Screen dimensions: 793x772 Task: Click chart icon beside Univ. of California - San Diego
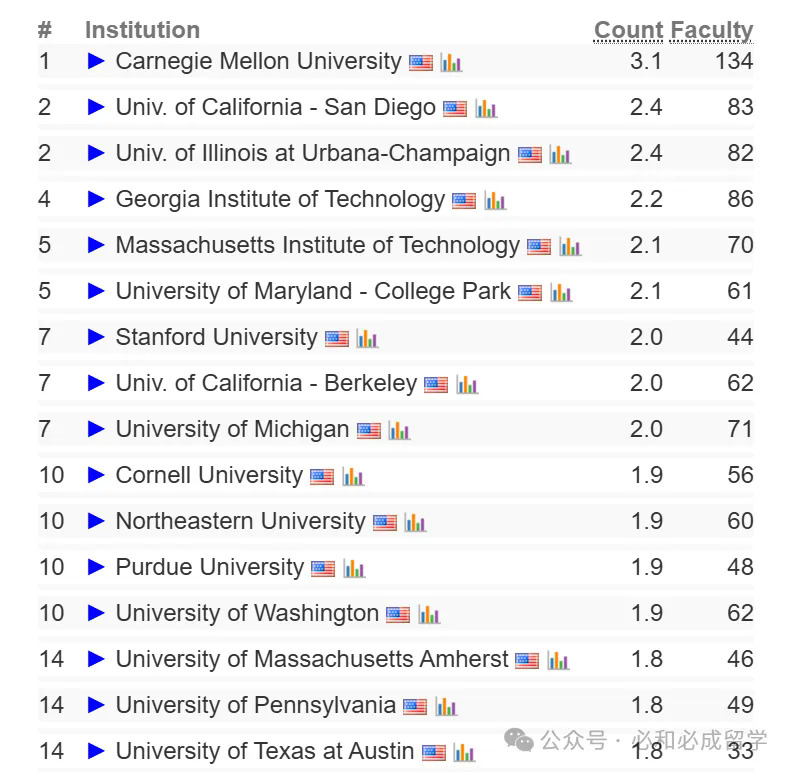486,109
